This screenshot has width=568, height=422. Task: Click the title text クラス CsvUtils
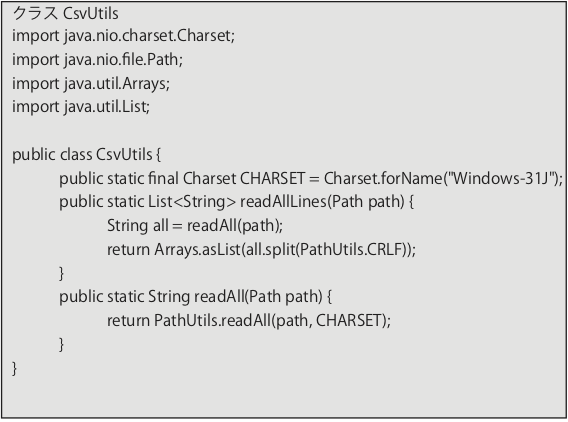tap(66, 14)
